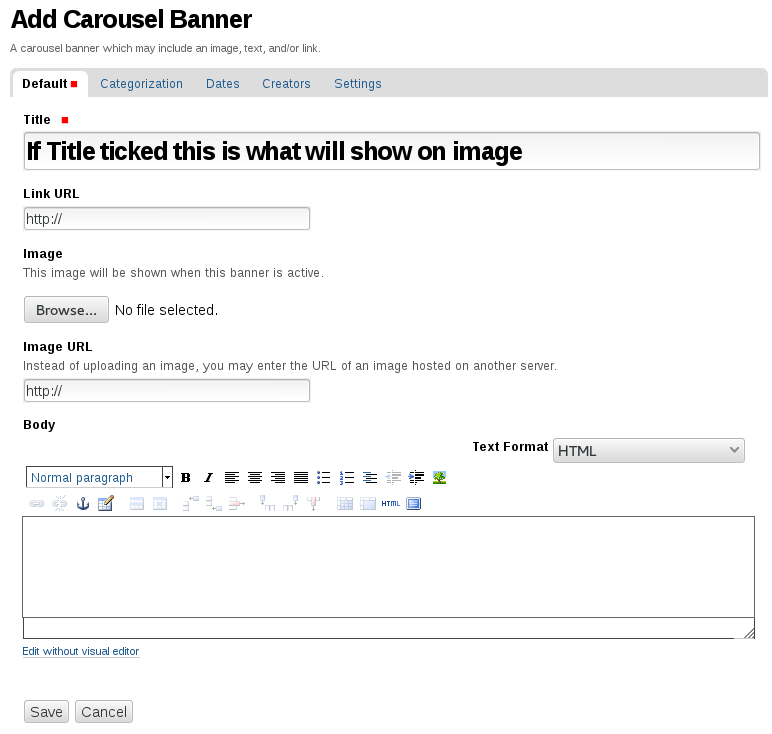772x734 pixels.
Task: Justify body text
Action: [301, 478]
